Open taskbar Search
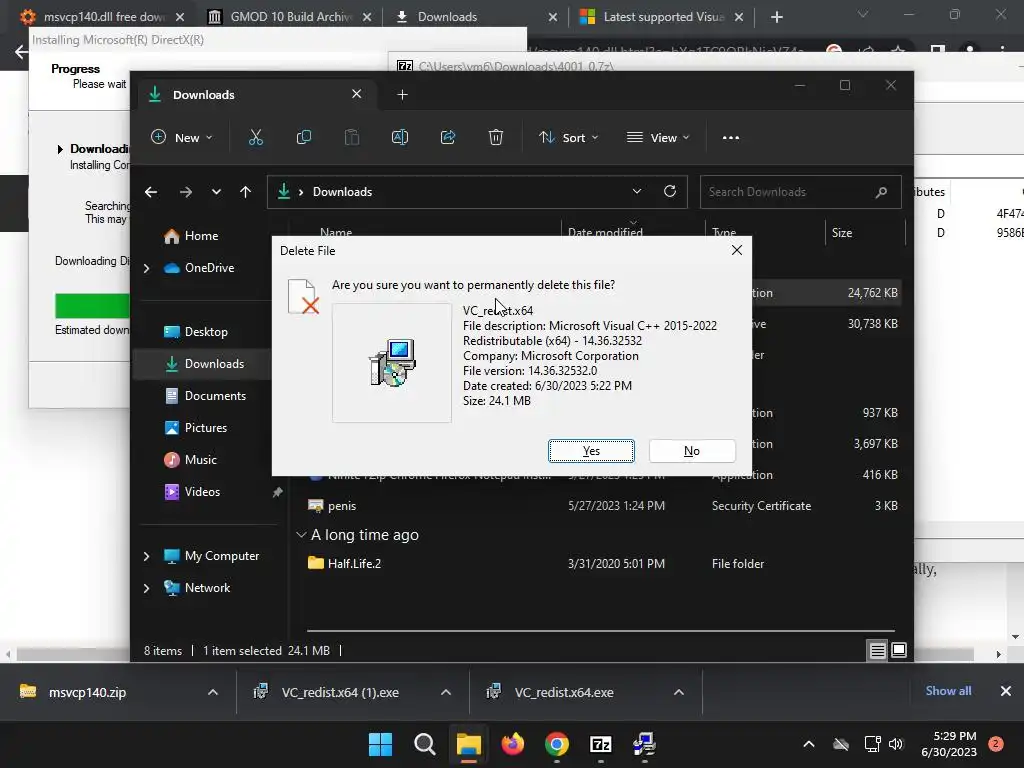This screenshot has height=768, width=1024. coord(424,744)
